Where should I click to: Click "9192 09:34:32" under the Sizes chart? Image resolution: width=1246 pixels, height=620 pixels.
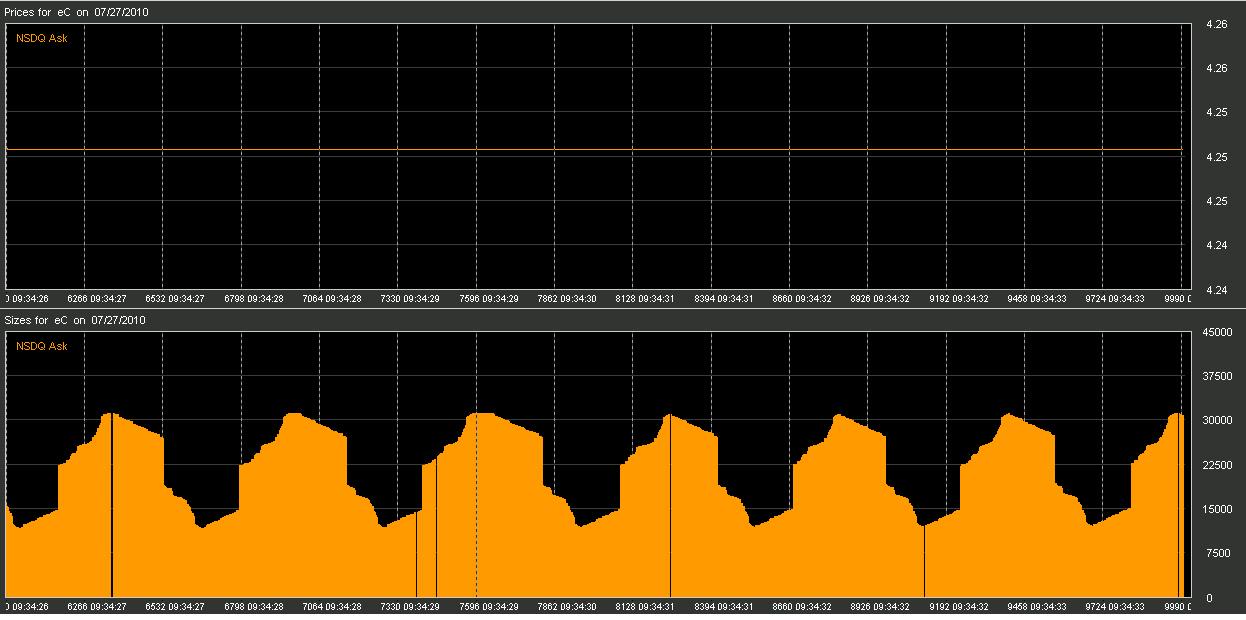click(x=959, y=606)
